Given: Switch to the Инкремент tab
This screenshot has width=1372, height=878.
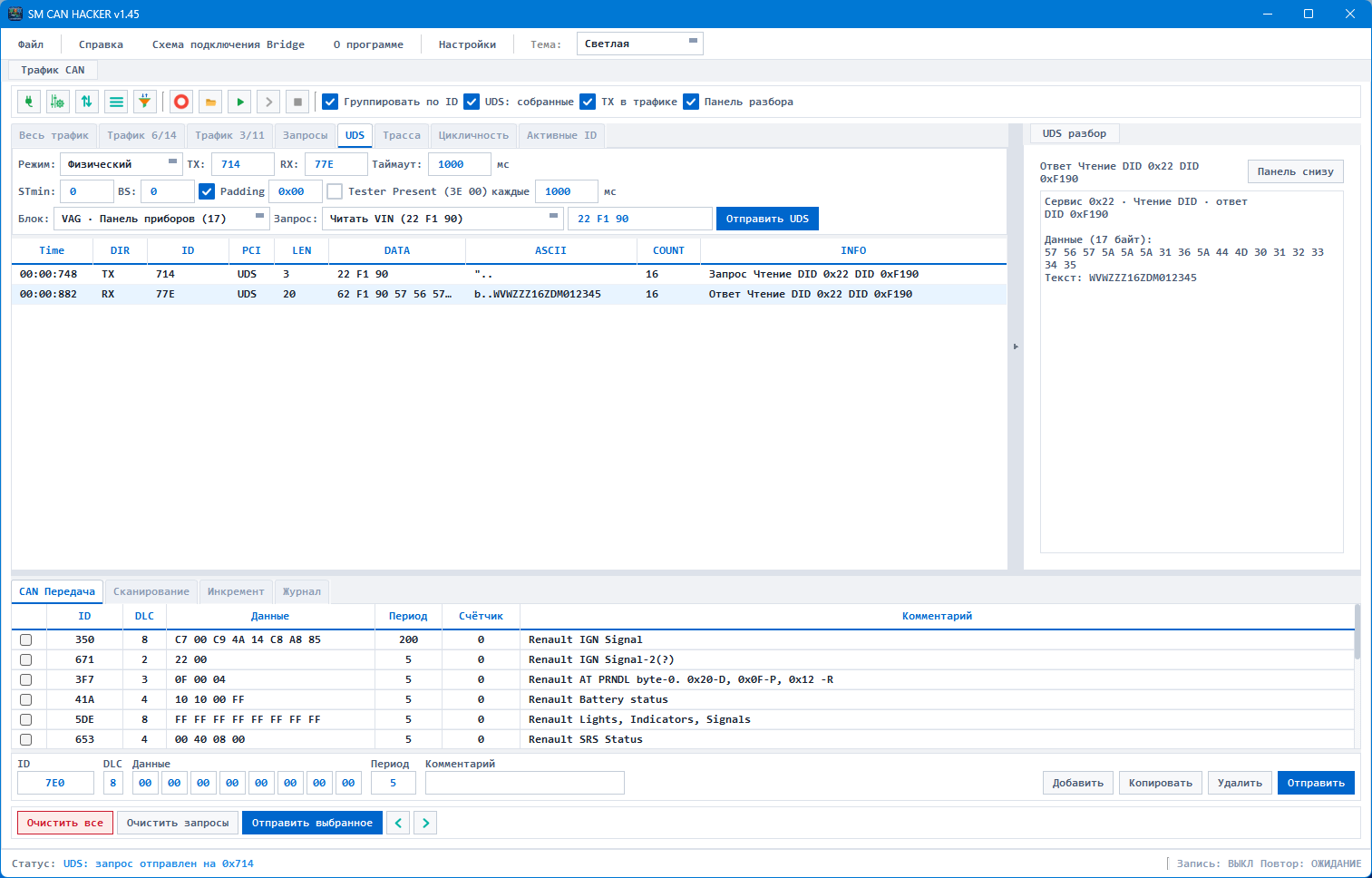Looking at the screenshot, I should coord(236,591).
